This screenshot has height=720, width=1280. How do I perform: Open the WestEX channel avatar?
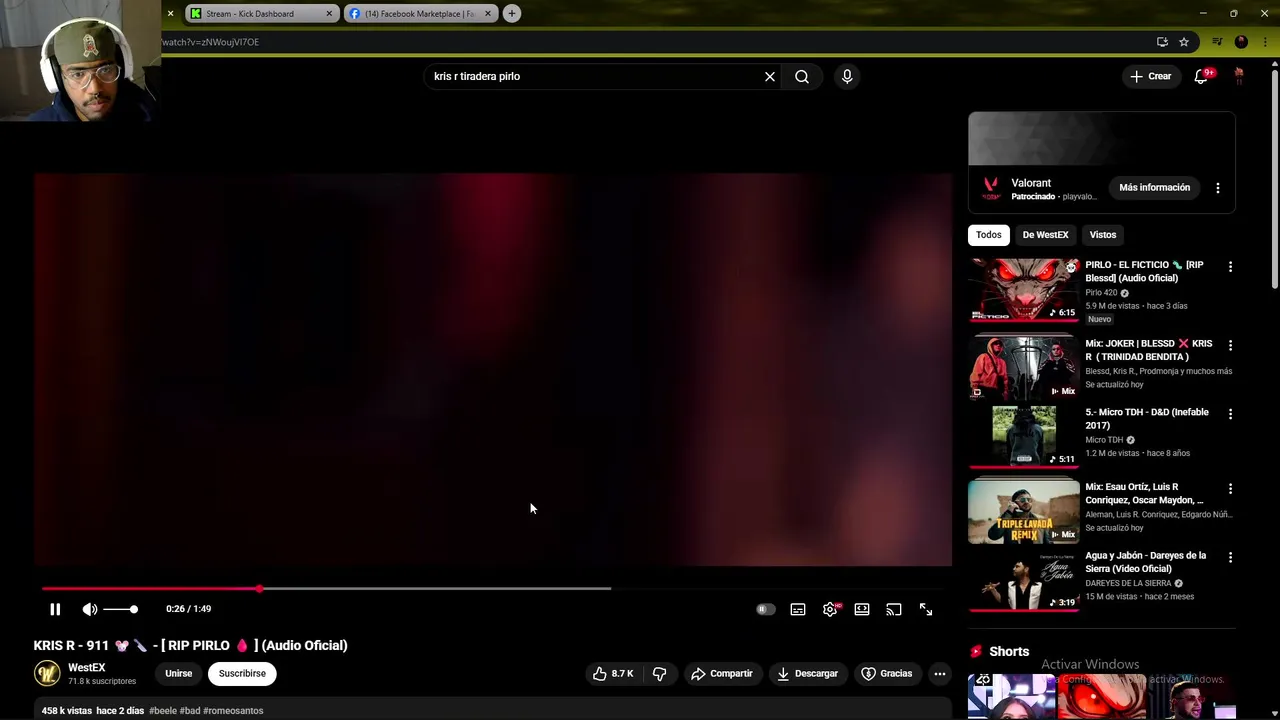click(47, 673)
